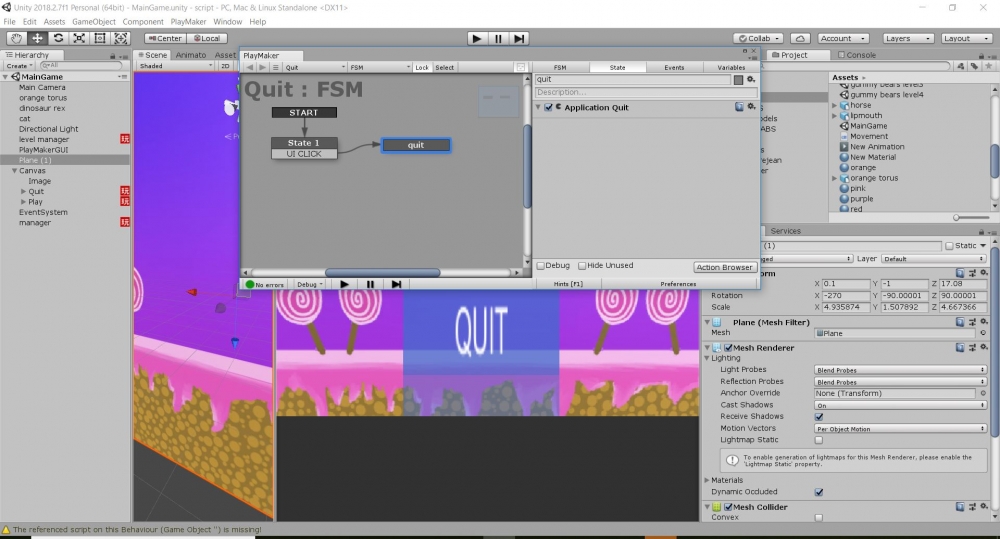Viewport: 1000px width, 539px height.
Task: Open the Account dropdown
Action: [x=842, y=38]
